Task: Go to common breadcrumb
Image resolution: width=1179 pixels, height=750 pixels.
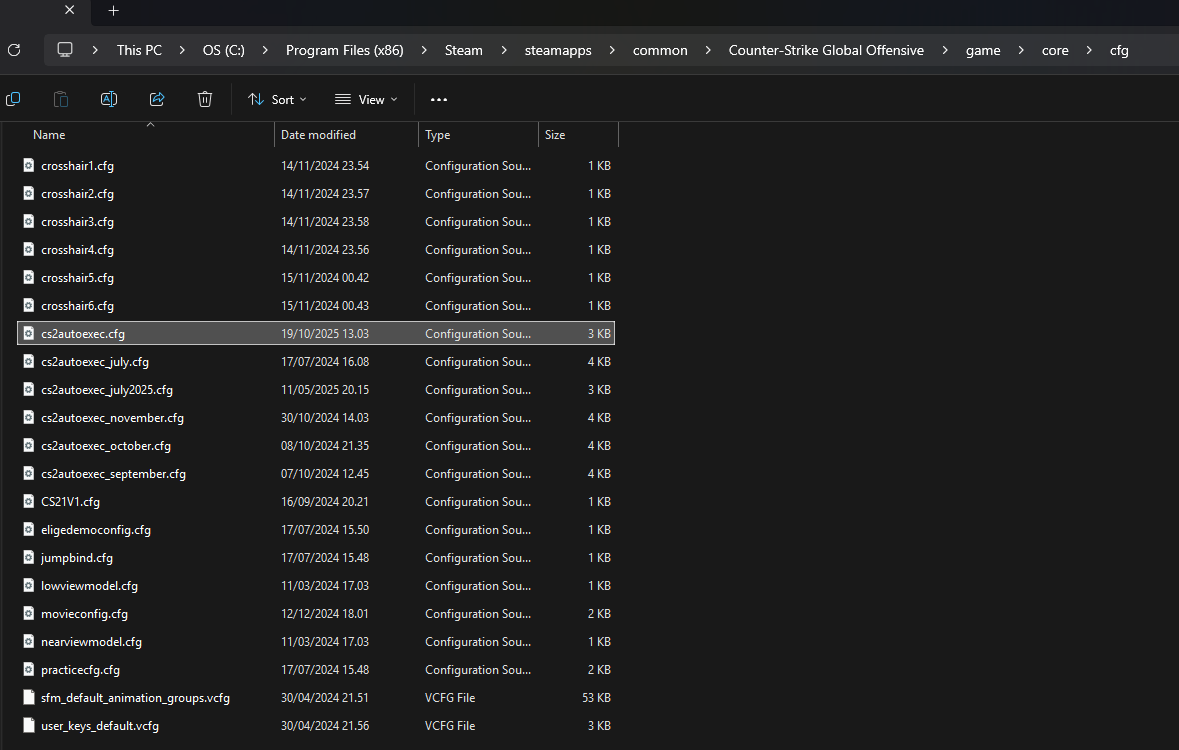Action: click(x=660, y=50)
